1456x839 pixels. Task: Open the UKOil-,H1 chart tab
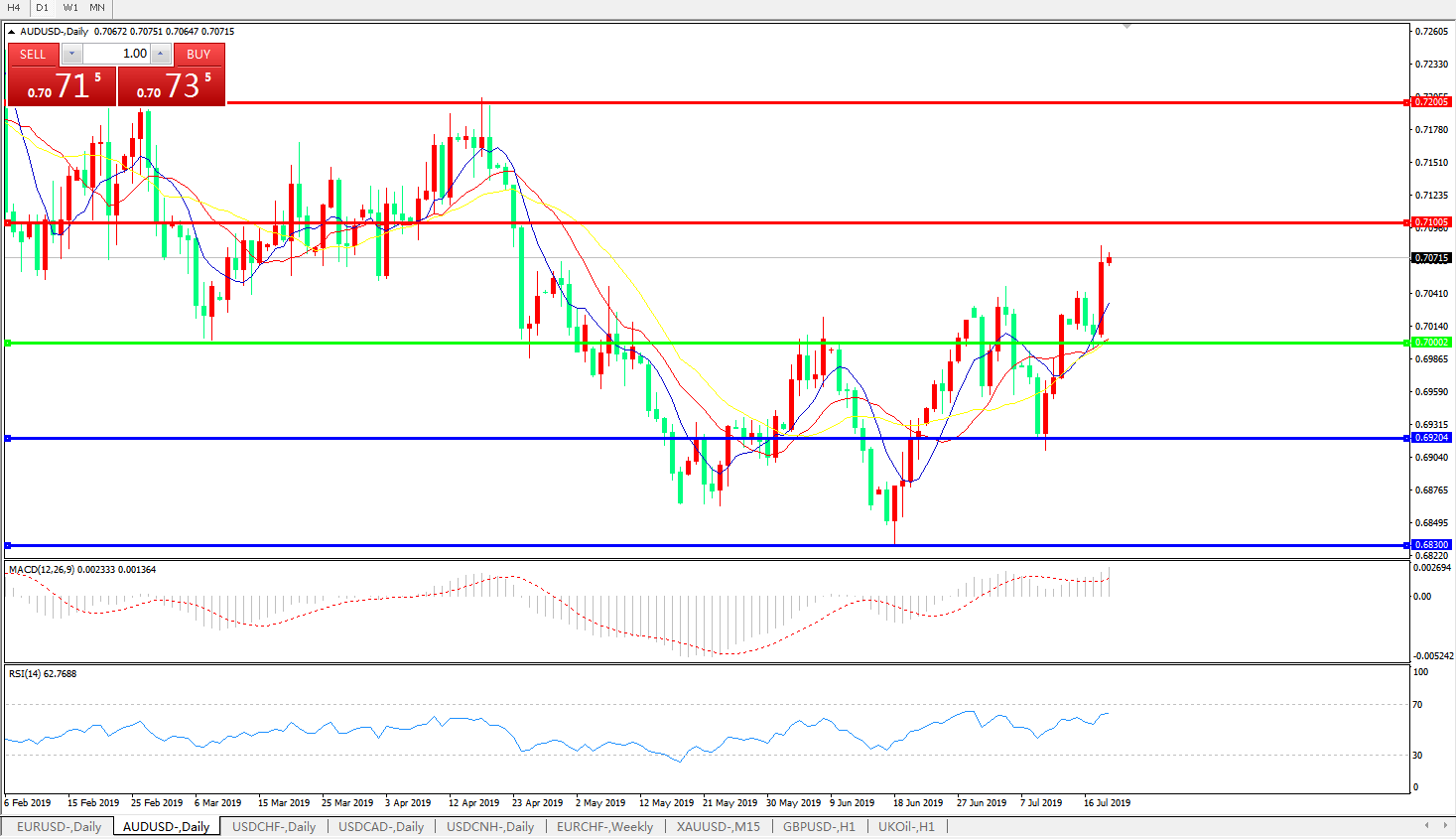905,826
